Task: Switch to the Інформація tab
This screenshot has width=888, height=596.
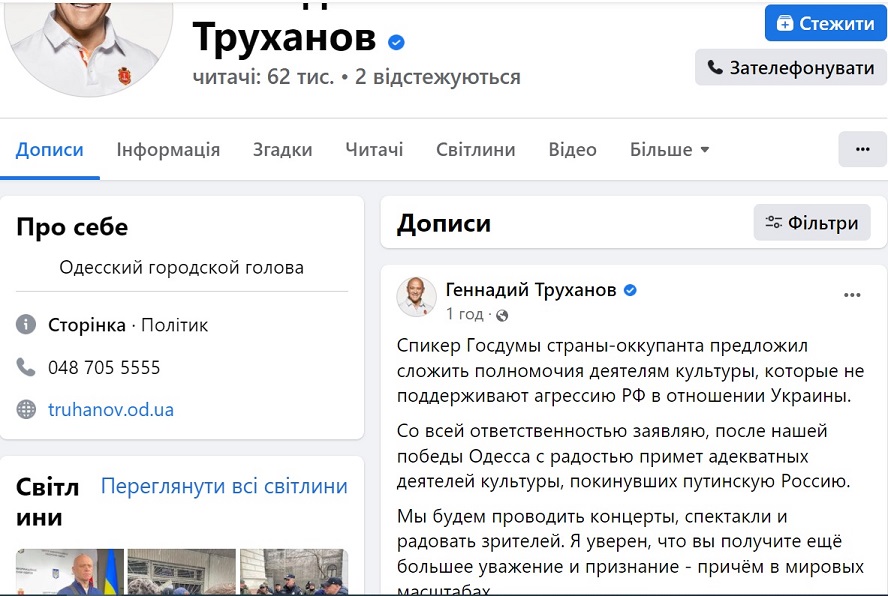Action: (168, 150)
